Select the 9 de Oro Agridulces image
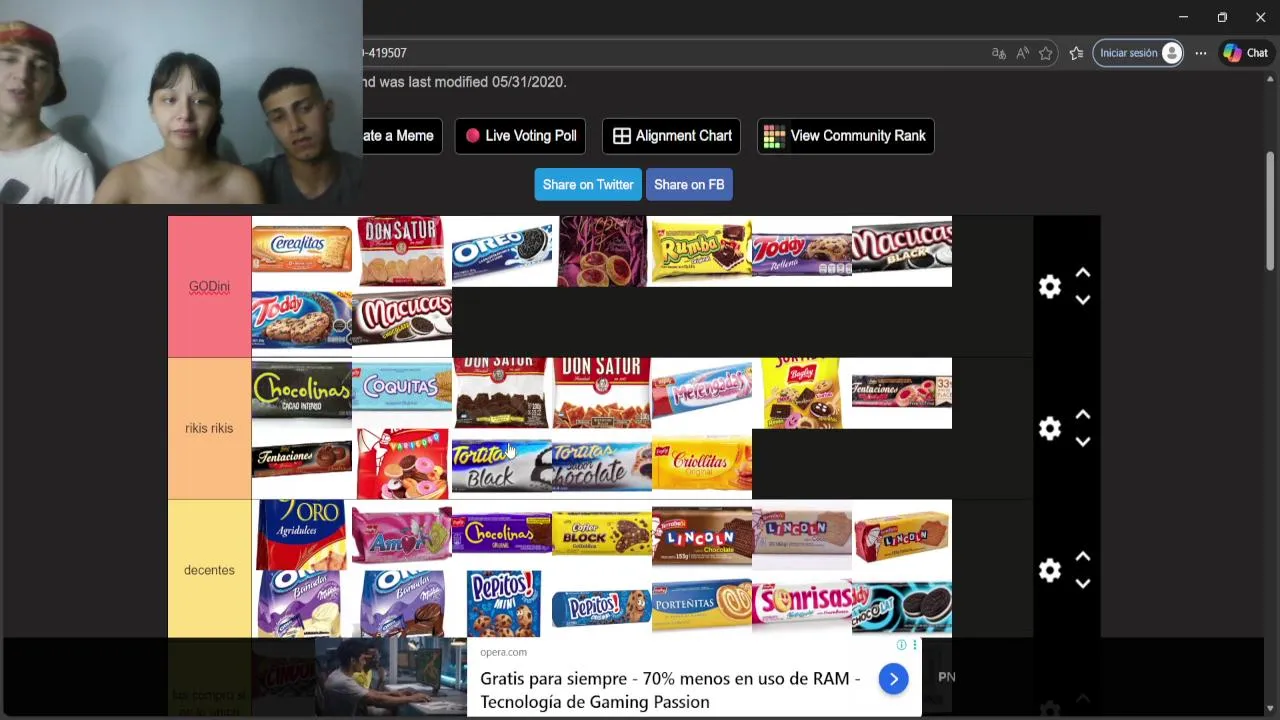Screen dimensions: 1280x720 point(302,535)
